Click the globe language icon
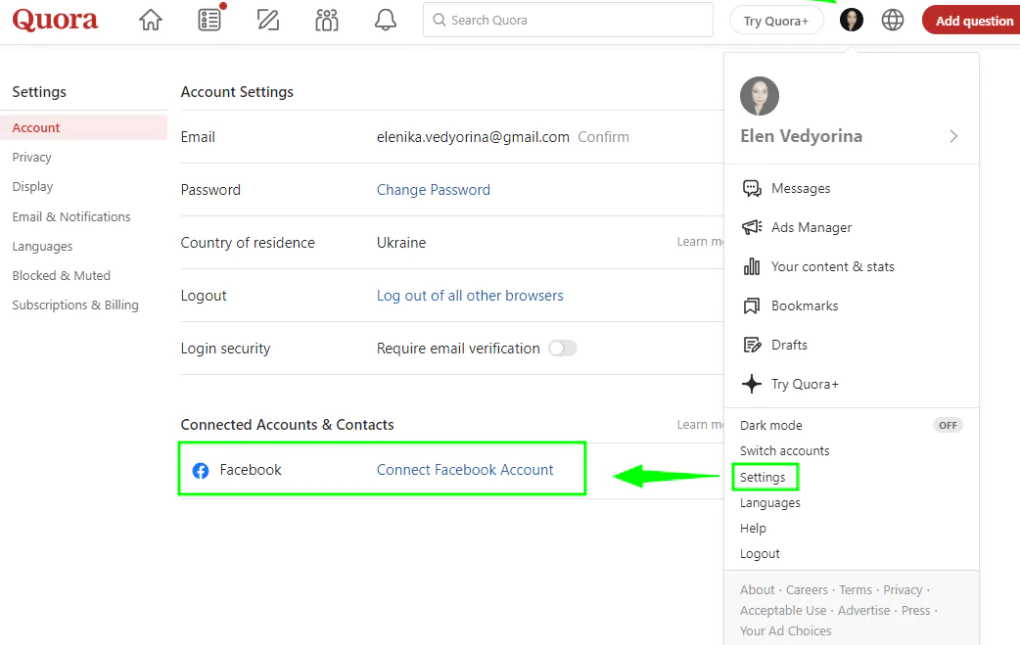Viewport: 1020px width, 645px height. 892,20
